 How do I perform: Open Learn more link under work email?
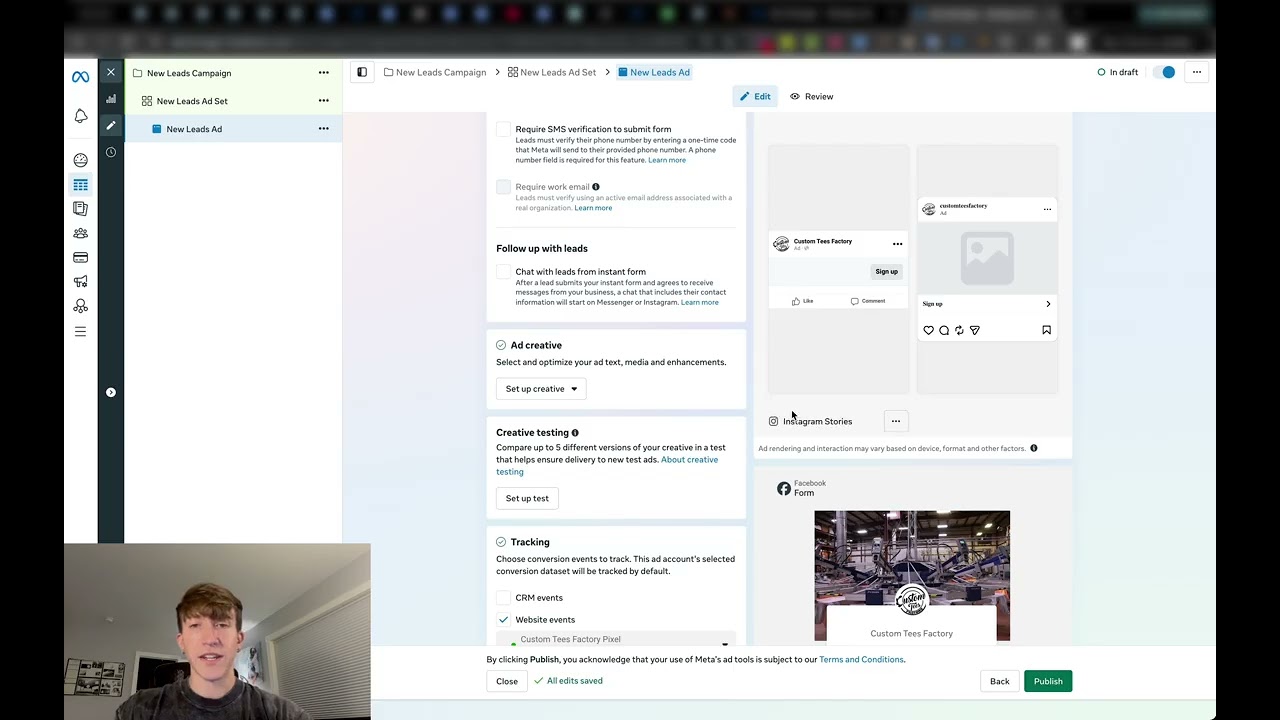pyautogui.click(x=593, y=208)
